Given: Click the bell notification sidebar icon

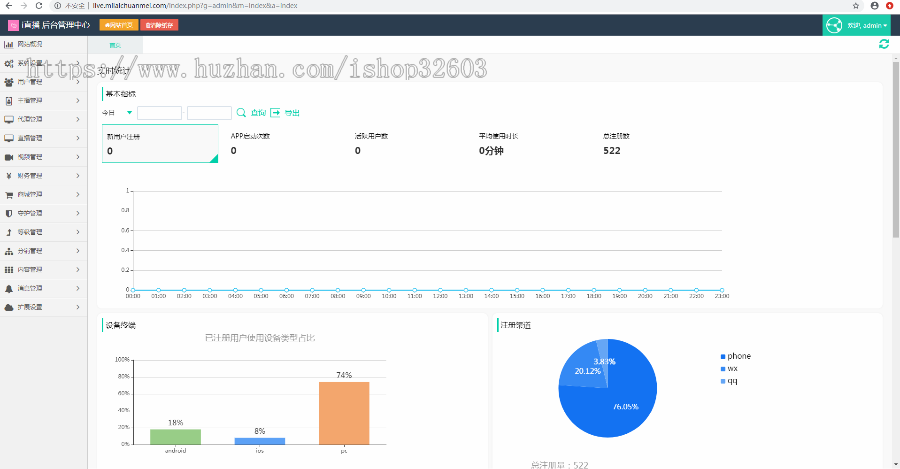Looking at the screenshot, I should click(9, 288).
